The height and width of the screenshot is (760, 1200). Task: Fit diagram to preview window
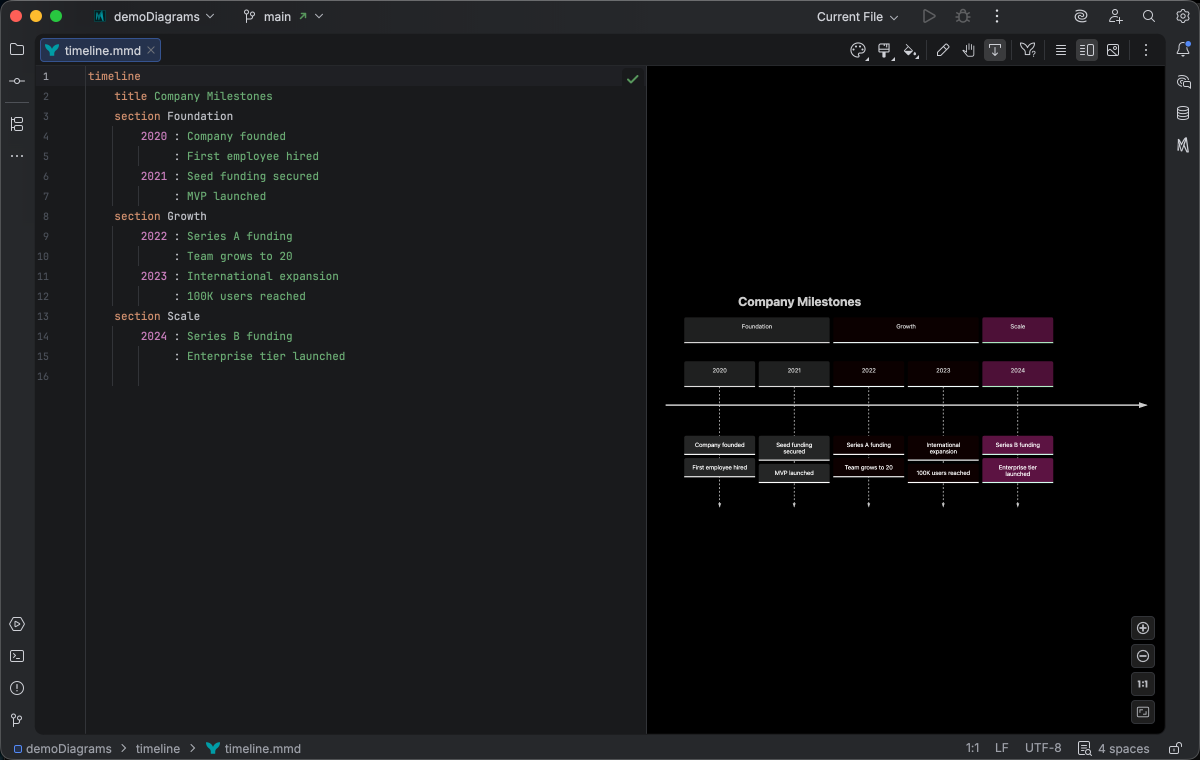[x=1144, y=712]
